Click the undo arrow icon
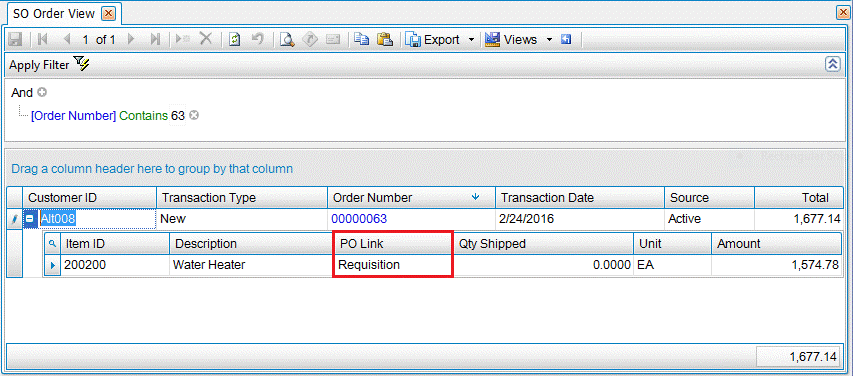 tap(258, 40)
